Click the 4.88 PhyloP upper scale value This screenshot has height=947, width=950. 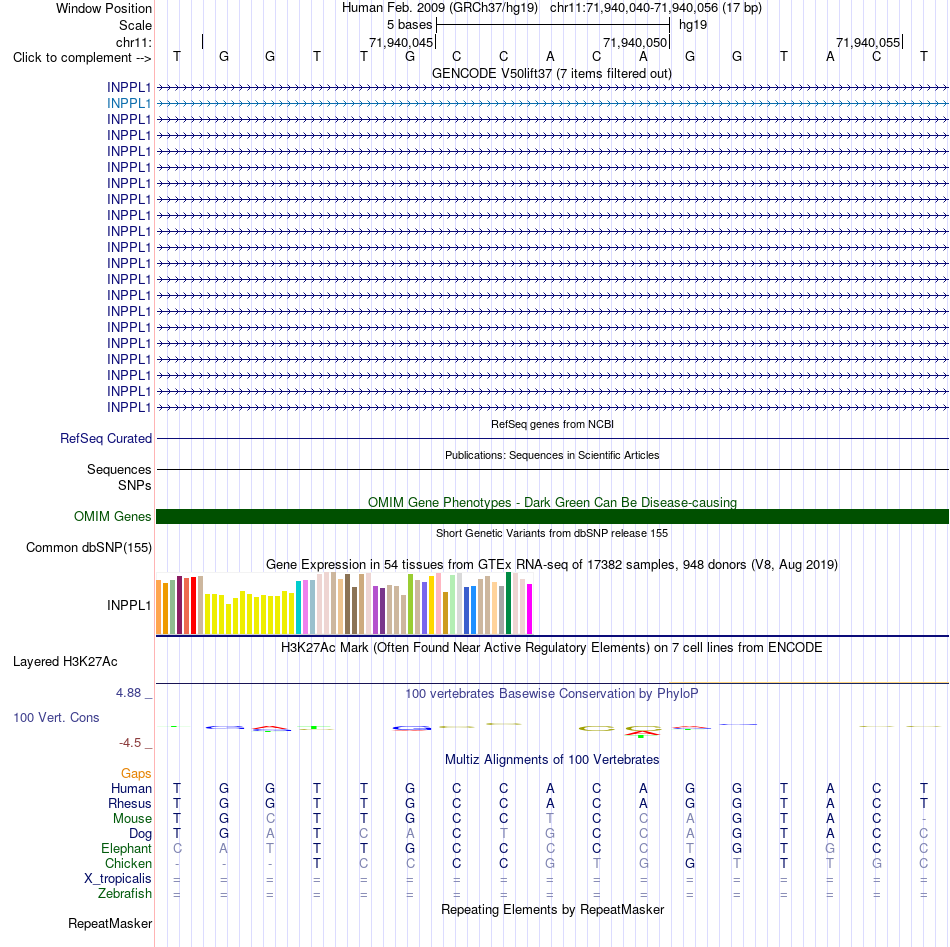(128, 693)
